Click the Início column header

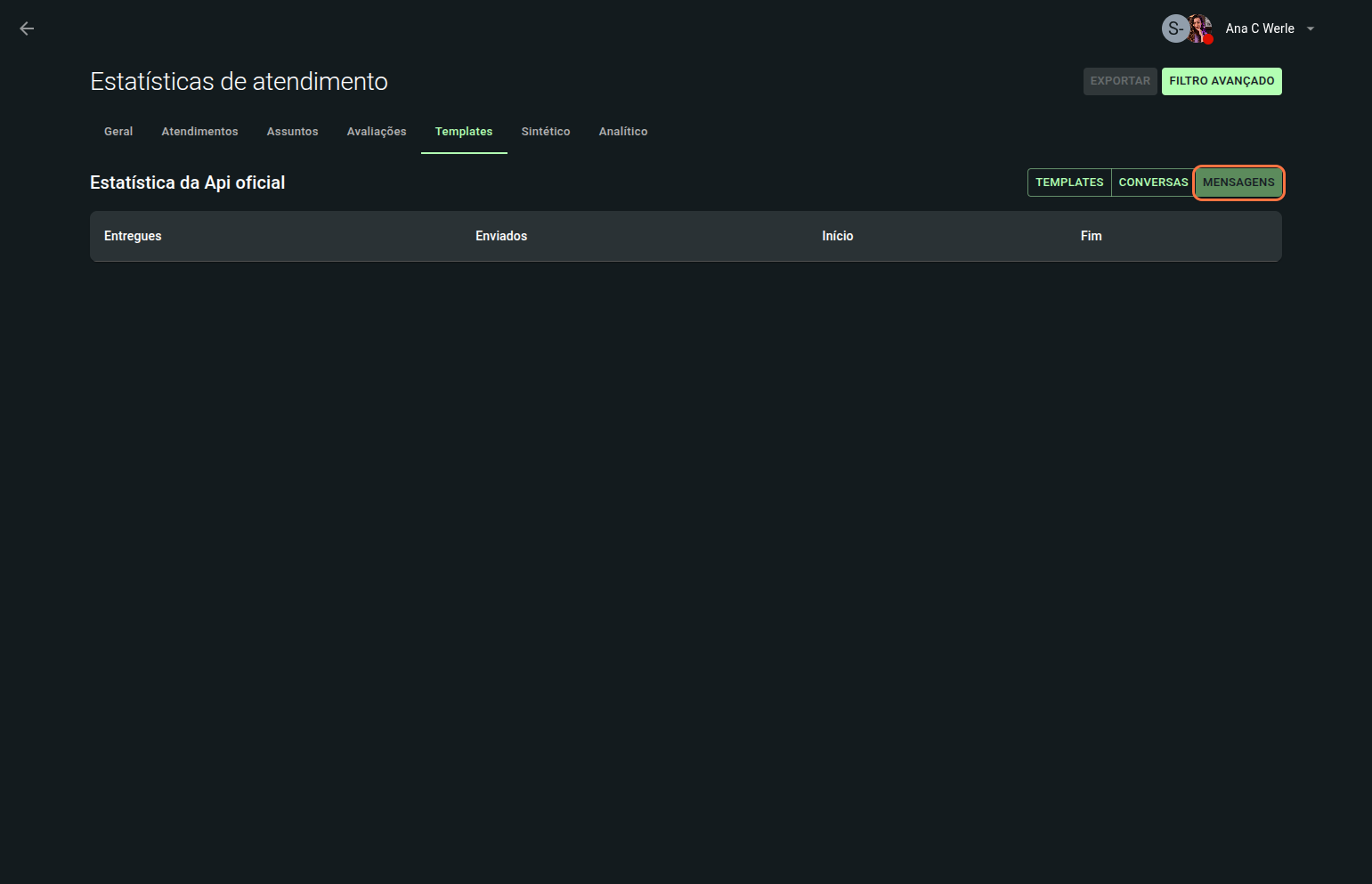coord(837,236)
